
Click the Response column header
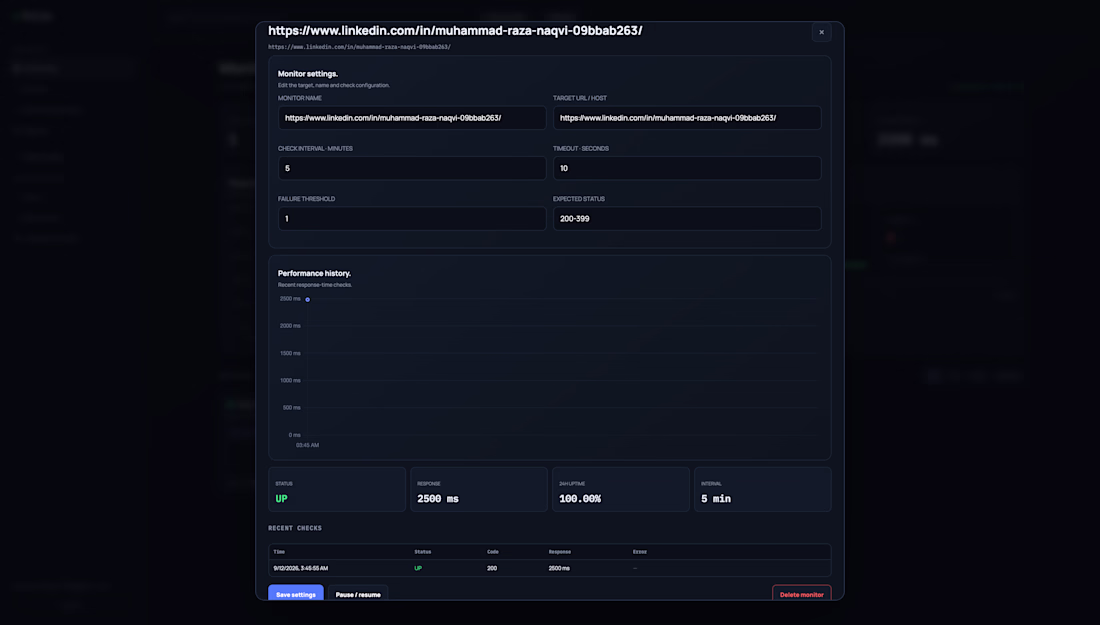click(560, 552)
